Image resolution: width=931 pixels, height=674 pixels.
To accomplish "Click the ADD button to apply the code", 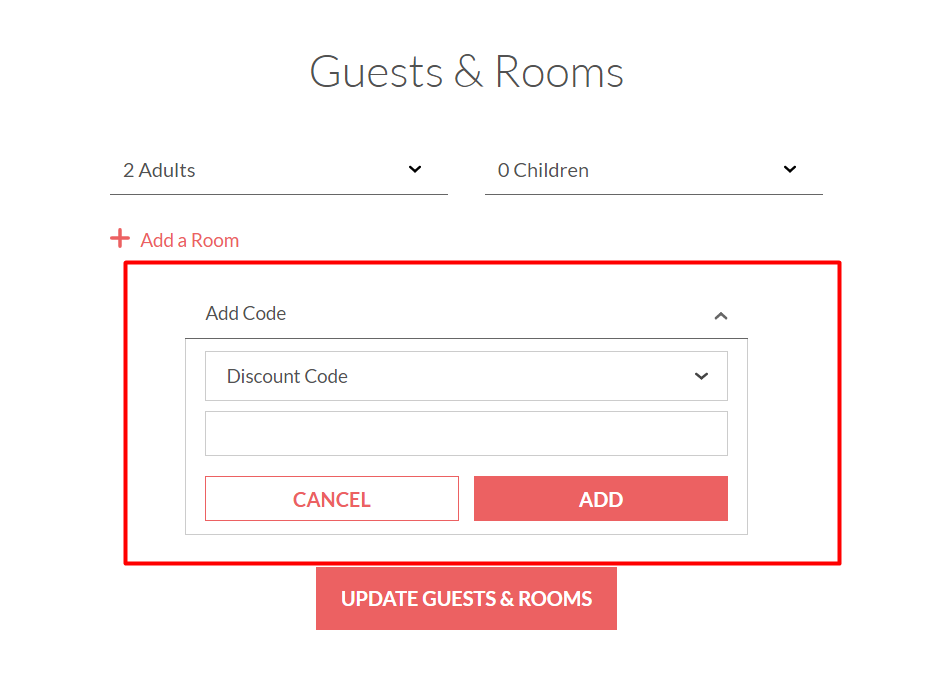I will pyautogui.click(x=600, y=498).
